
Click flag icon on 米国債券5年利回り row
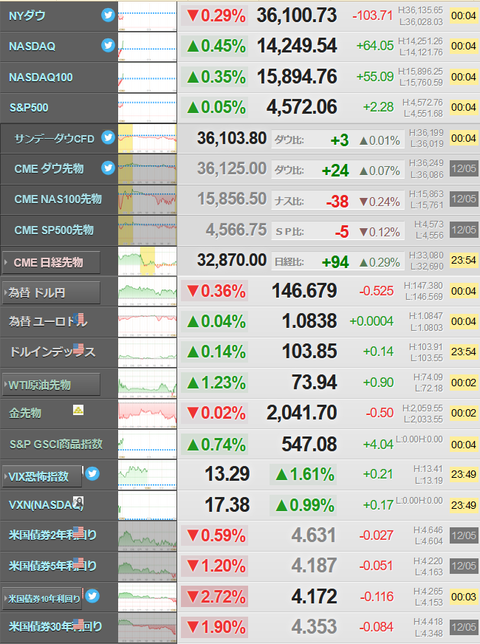pyautogui.click(x=78, y=562)
